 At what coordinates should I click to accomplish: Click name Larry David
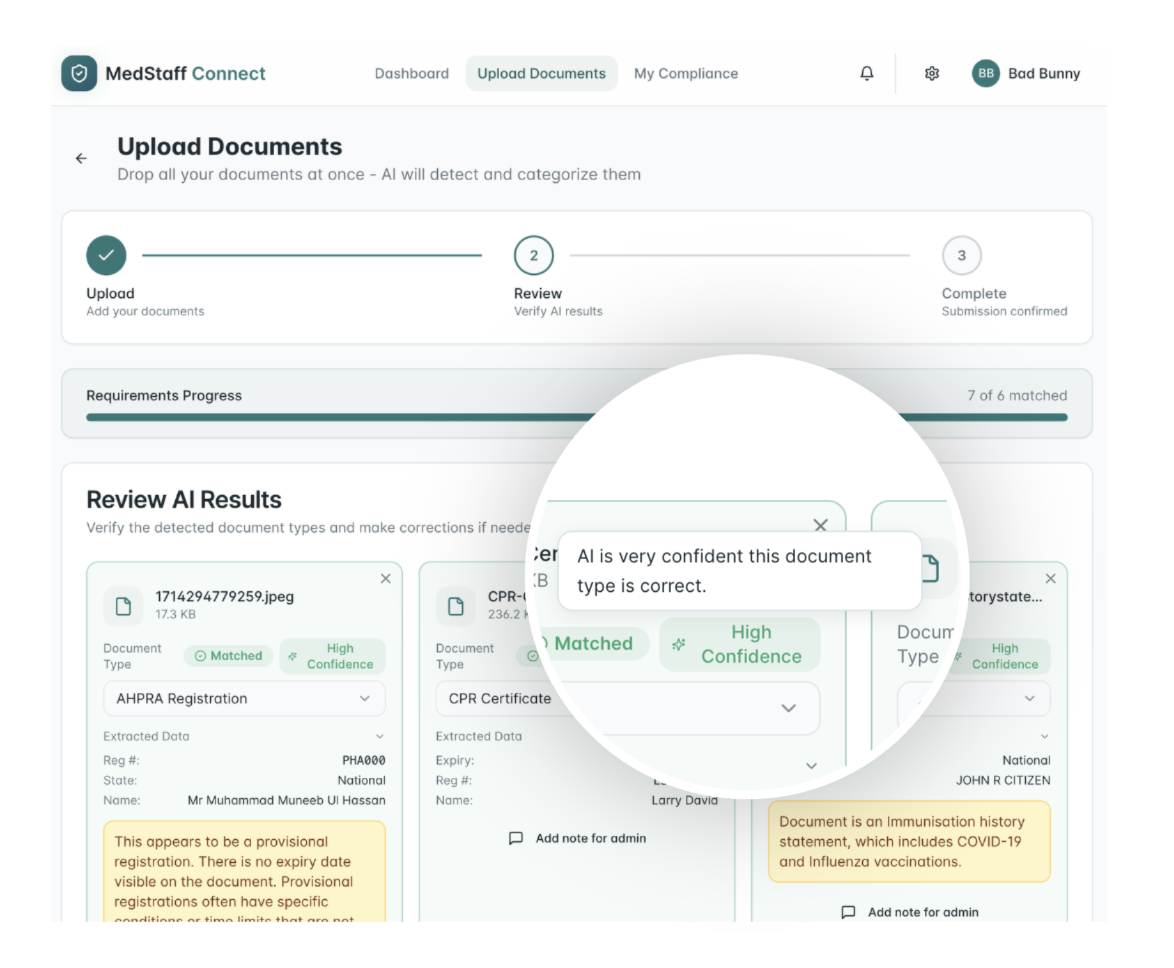[684, 800]
